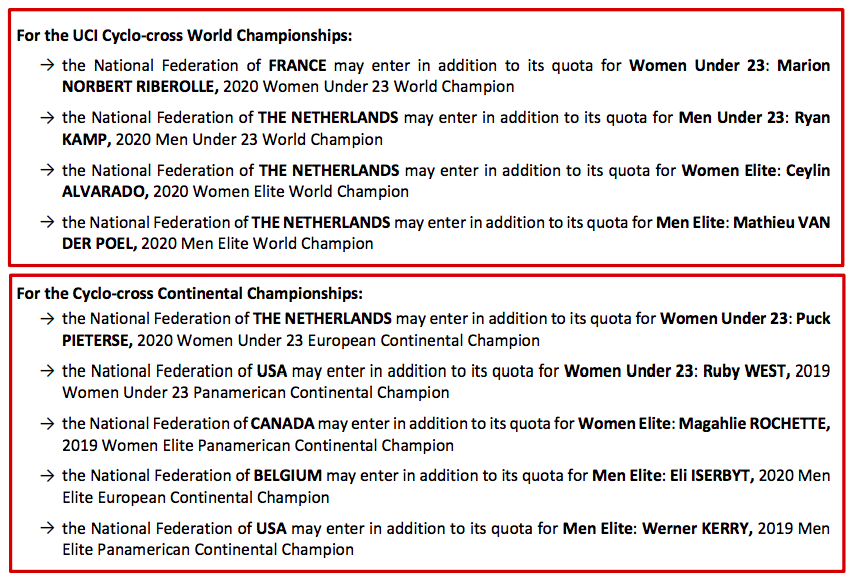854x580 pixels.
Task: Click the arrow bullet beside the CANADA entry
Action: point(47,423)
